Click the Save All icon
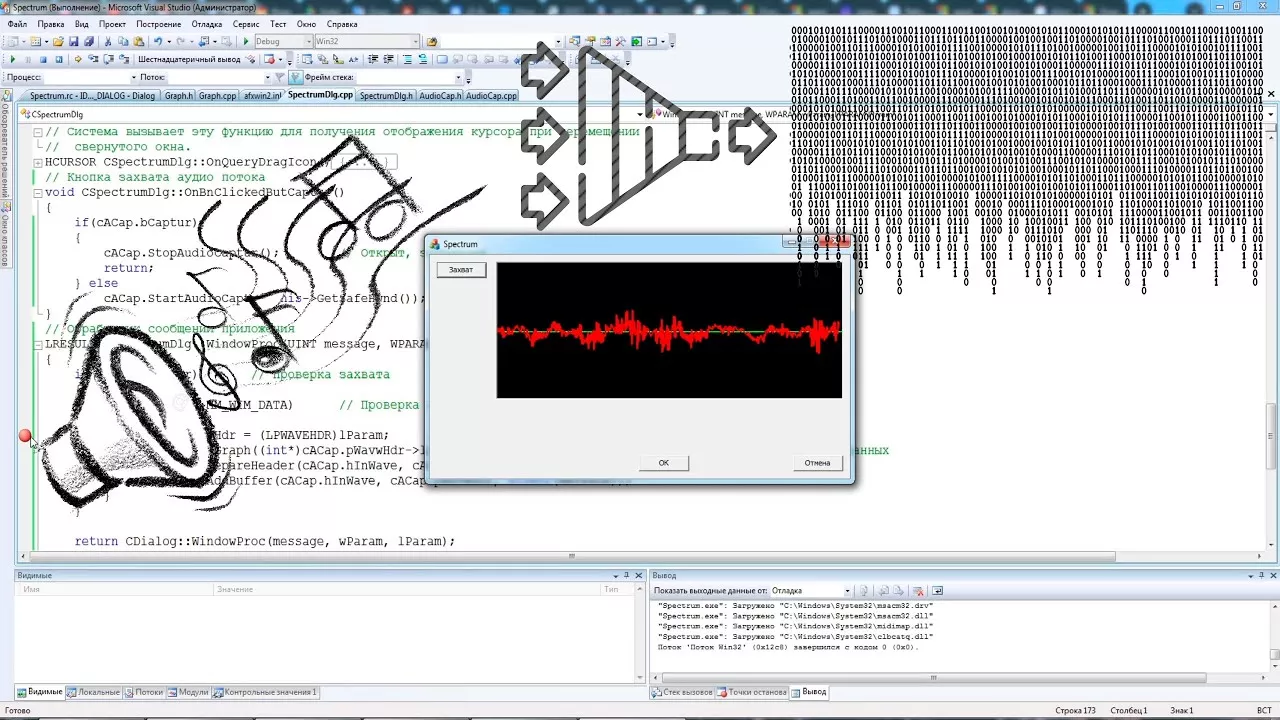 coord(88,42)
